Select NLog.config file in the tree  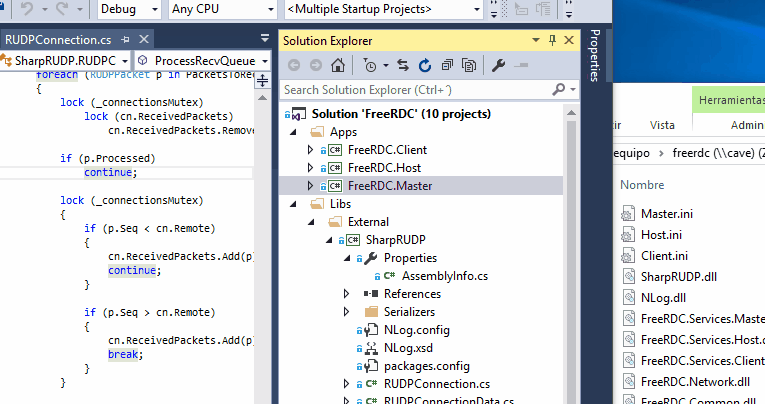(x=417, y=330)
